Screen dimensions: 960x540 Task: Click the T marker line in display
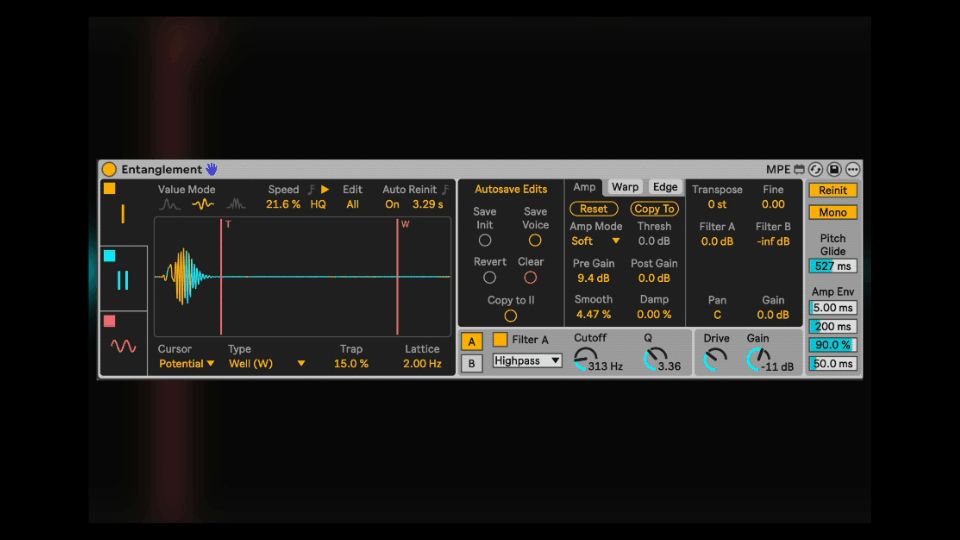(x=221, y=277)
